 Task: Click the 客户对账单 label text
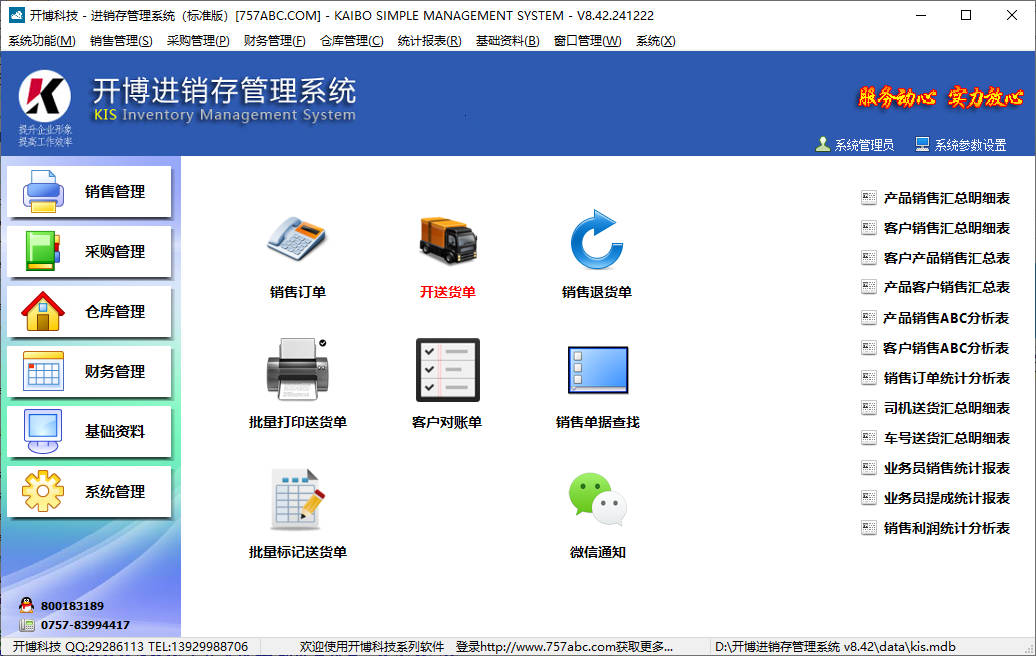point(447,422)
